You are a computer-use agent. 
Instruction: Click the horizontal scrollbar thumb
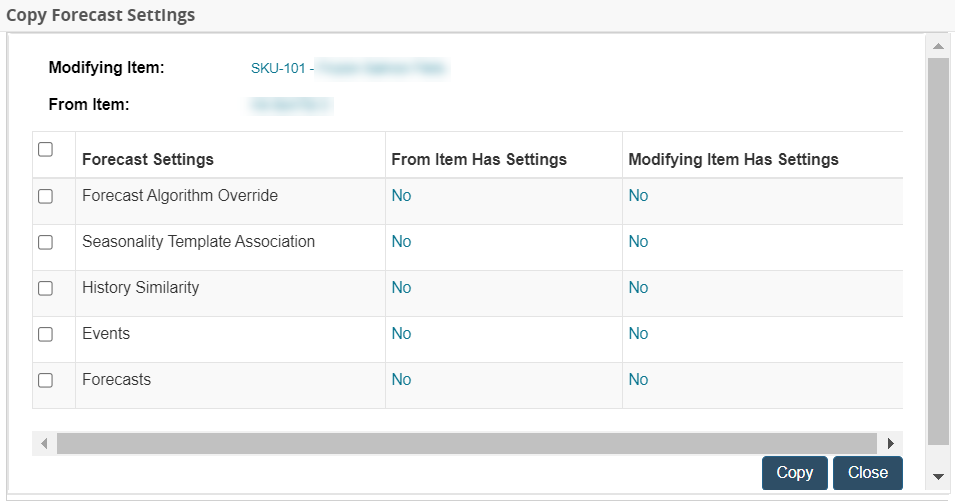(x=465, y=443)
